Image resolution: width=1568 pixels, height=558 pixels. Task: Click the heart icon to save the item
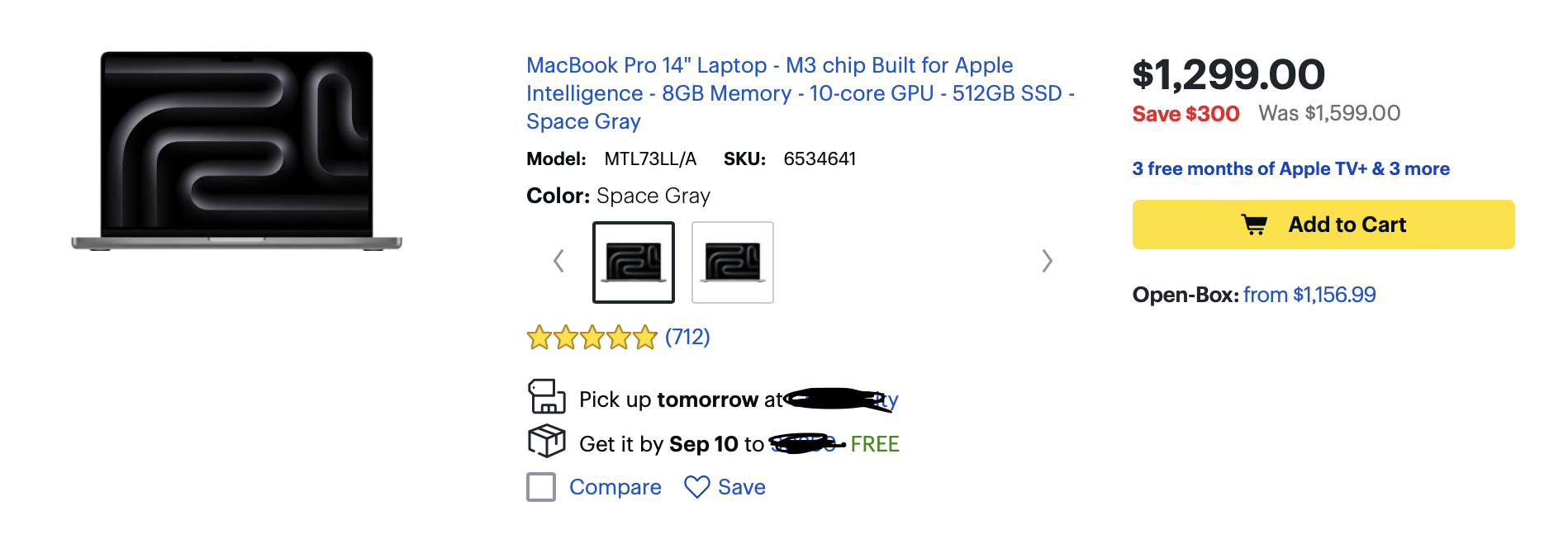click(x=696, y=487)
